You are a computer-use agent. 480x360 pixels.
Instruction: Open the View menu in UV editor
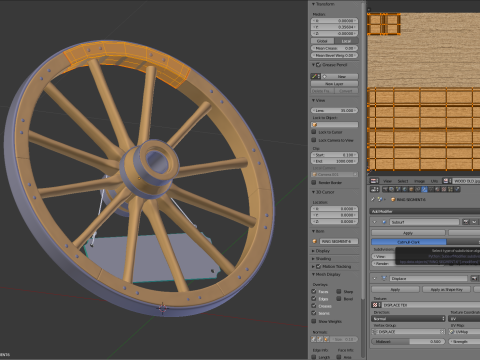point(387,181)
